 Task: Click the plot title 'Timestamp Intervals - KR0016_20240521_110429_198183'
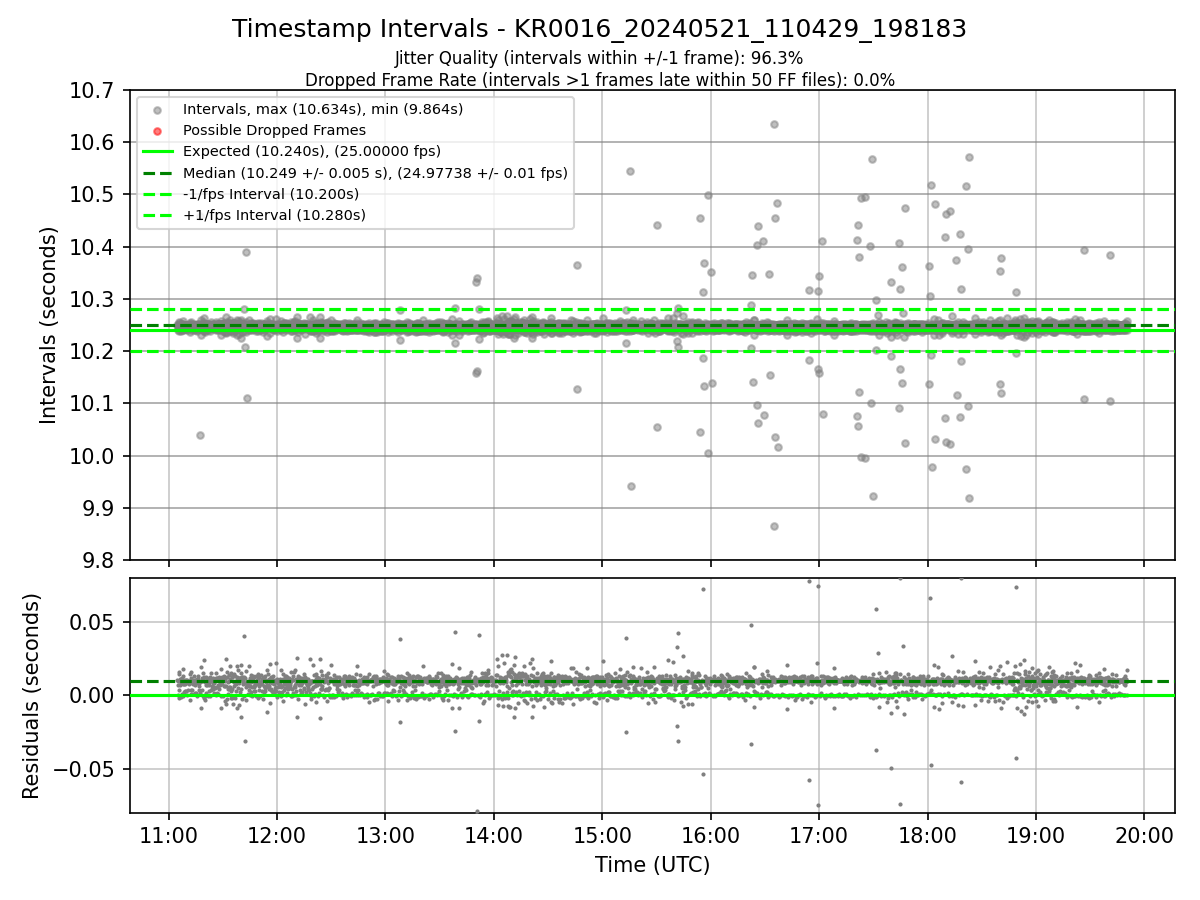click(599, 29)
